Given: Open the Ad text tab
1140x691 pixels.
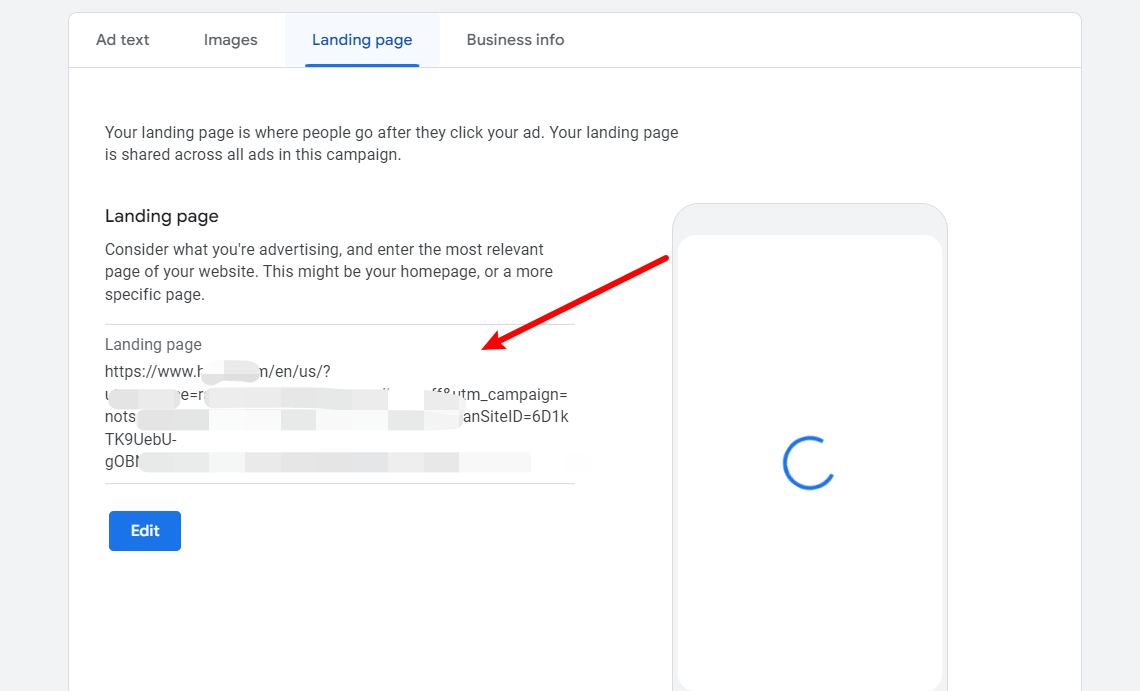Looking at the screenshot, I should [122, 40].
